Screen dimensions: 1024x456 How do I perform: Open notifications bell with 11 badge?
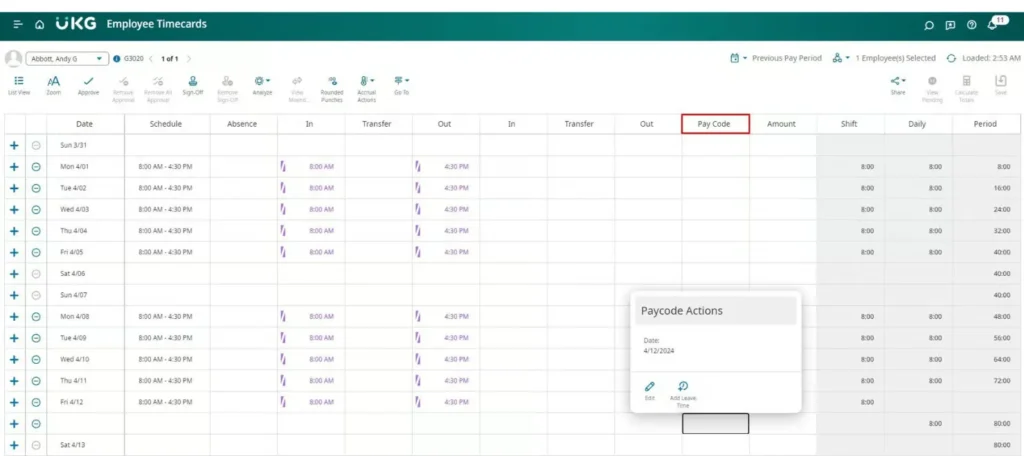coord(993,25)
